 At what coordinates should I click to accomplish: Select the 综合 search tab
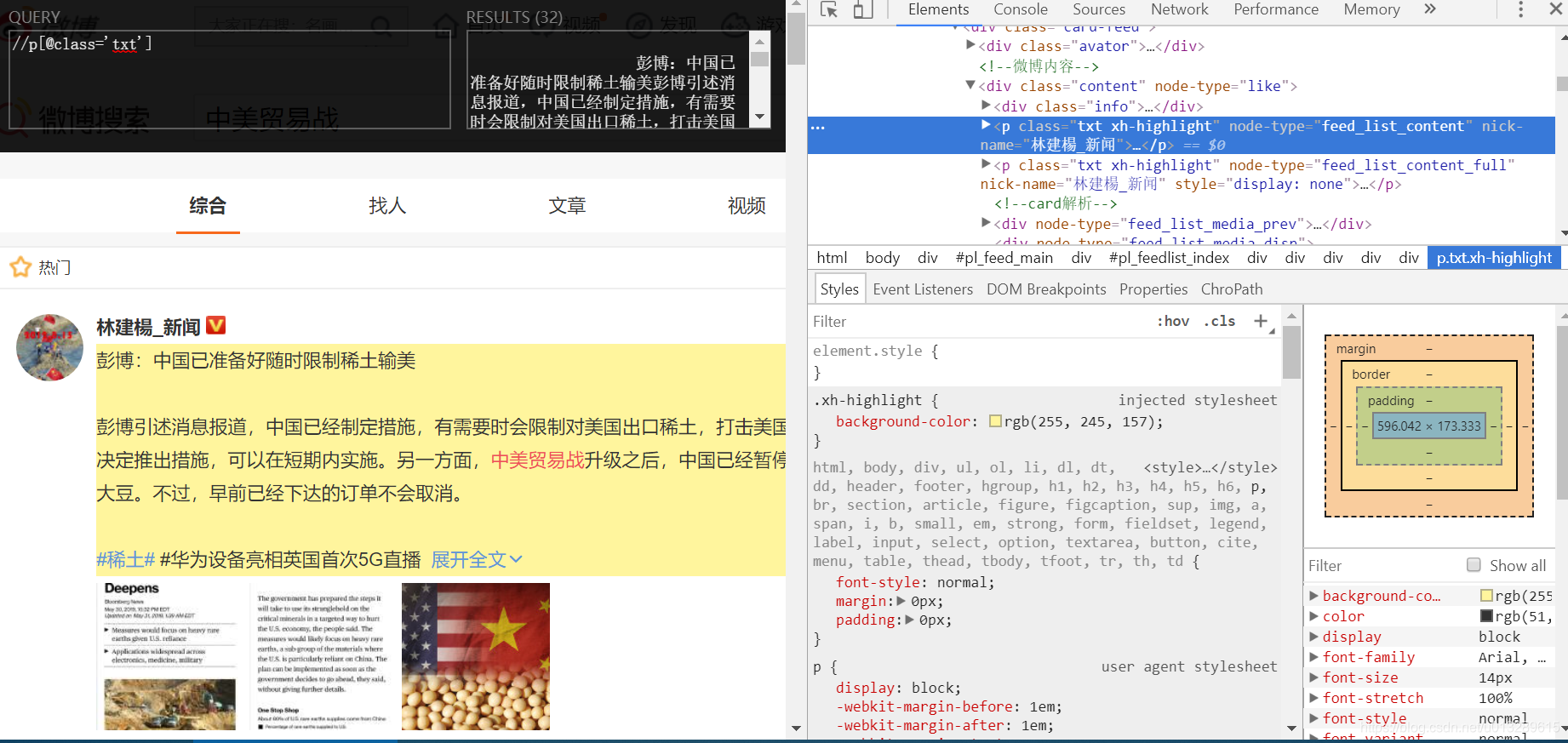tap(208, 205)
